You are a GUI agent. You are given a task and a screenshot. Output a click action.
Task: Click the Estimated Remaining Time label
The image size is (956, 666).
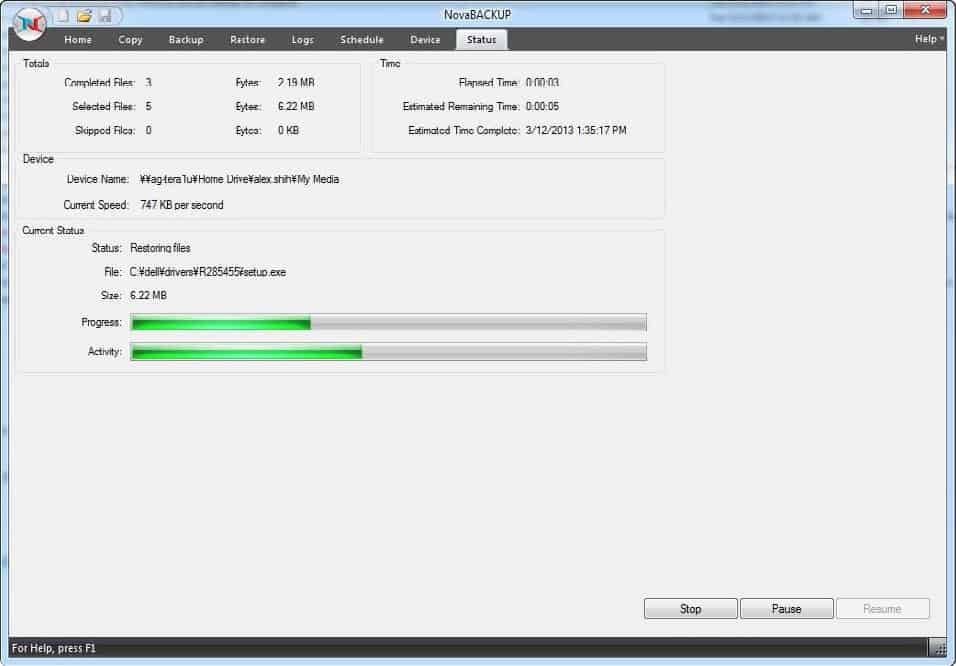coord(461,107)
